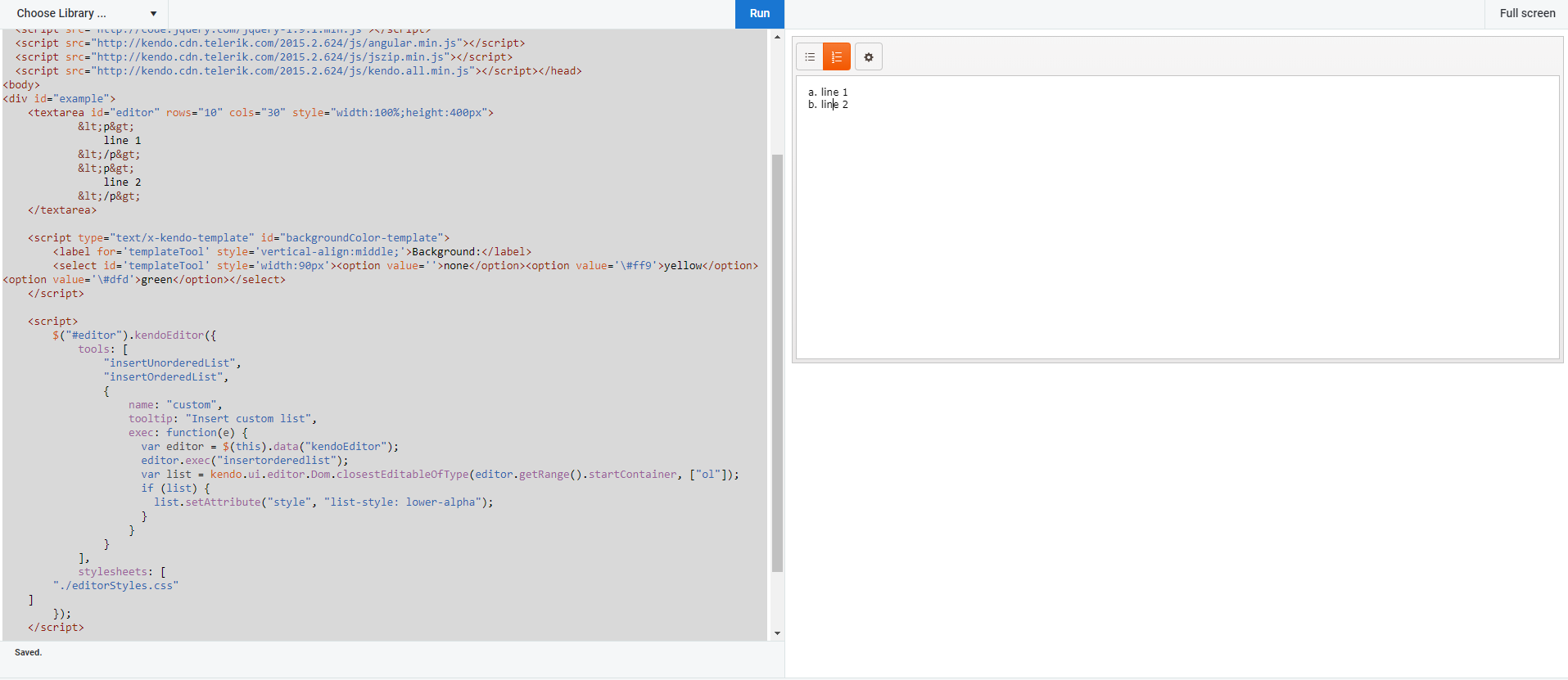1568x680 pixels.
Task: Click the 'Saved.' status text
Action: (28, 652)
